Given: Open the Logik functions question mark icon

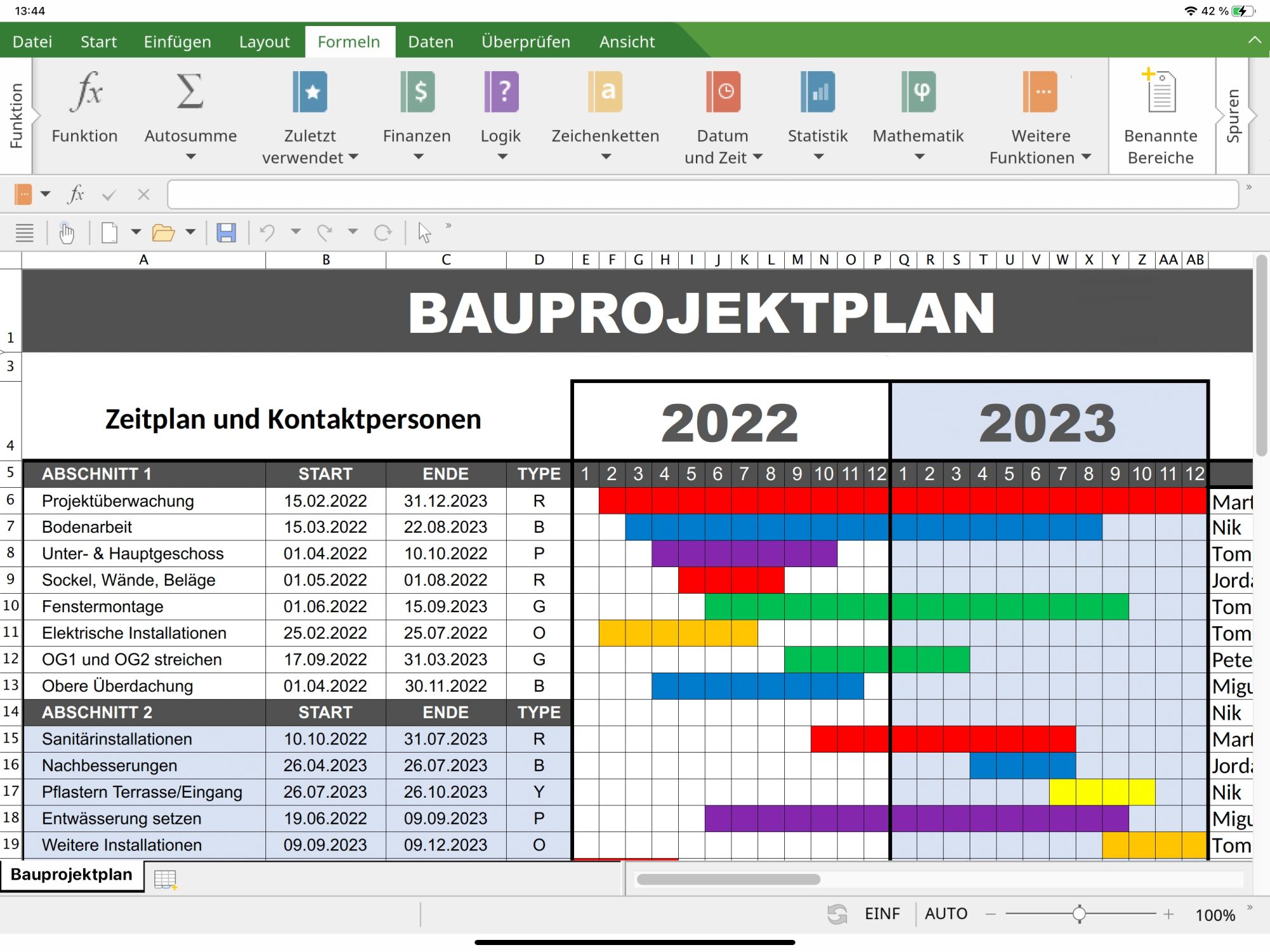Looking at the screenshot, I should click(501, 92).
